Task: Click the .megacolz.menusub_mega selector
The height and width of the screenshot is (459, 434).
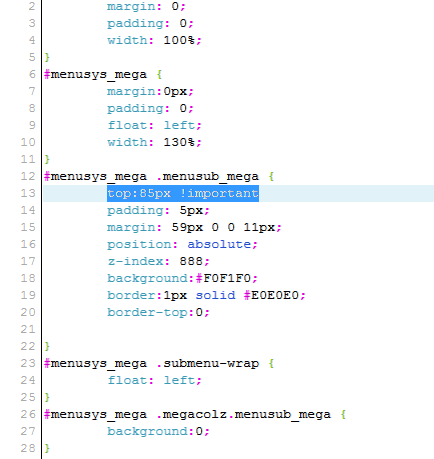Action: 243,414
